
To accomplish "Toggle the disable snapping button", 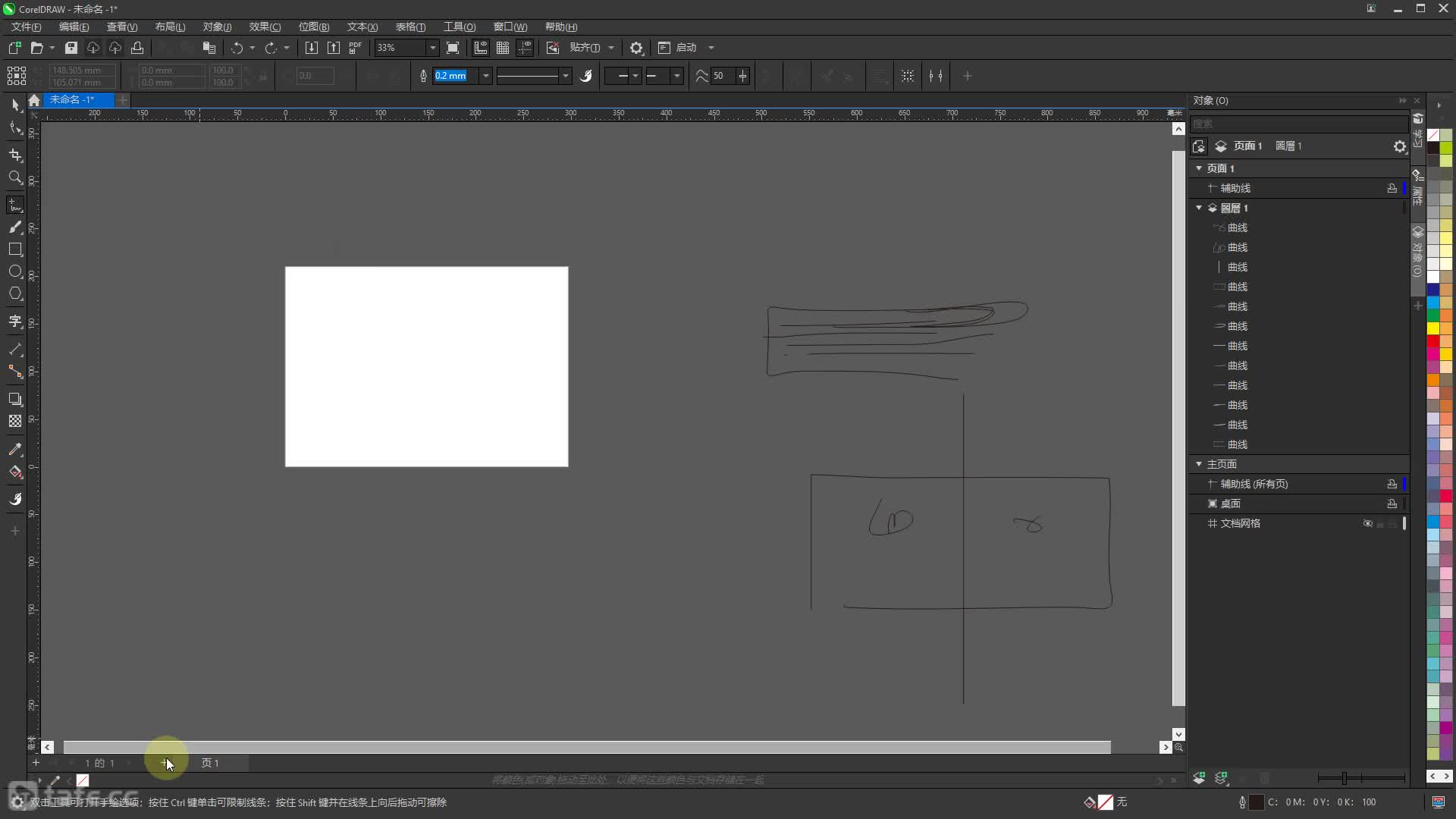I will pyautogui.click(x=553, y=48).
